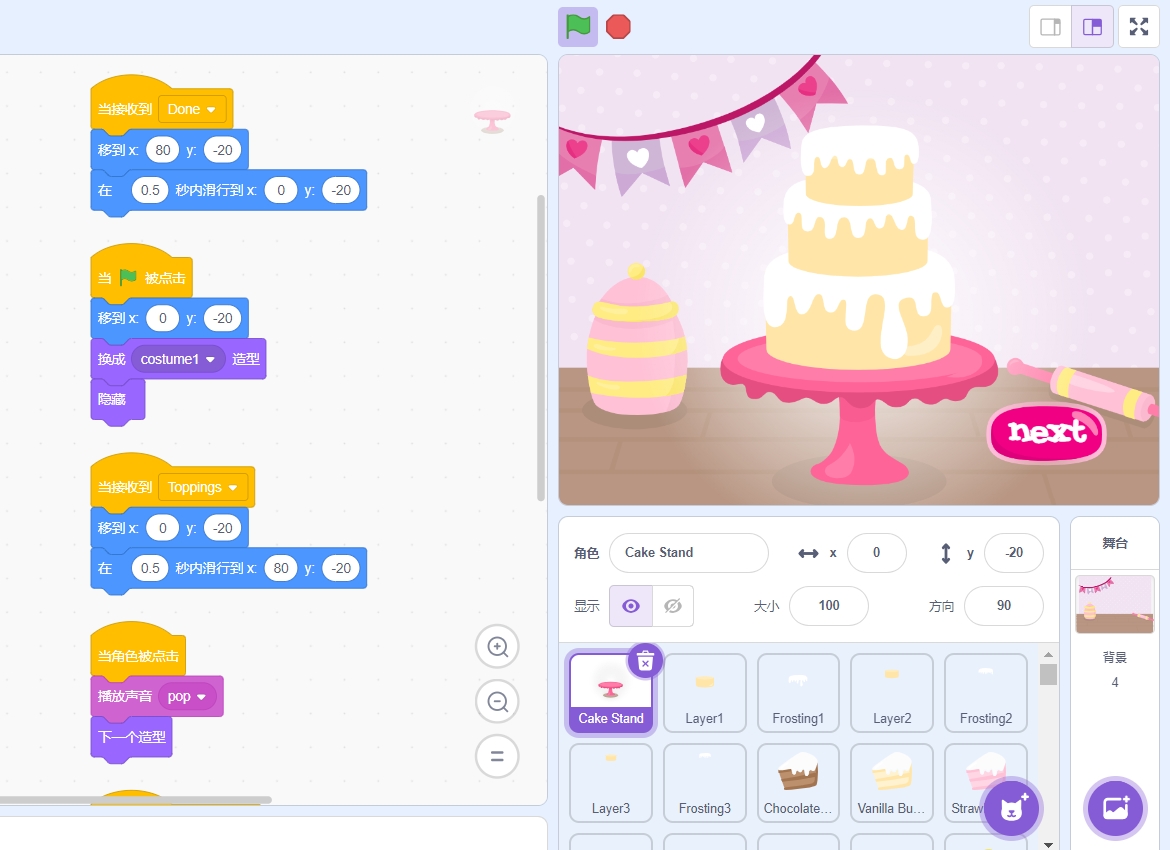Open the Toppings message dropdown
The width and height of the screenshot is (1170, 850).
point(205,487)
